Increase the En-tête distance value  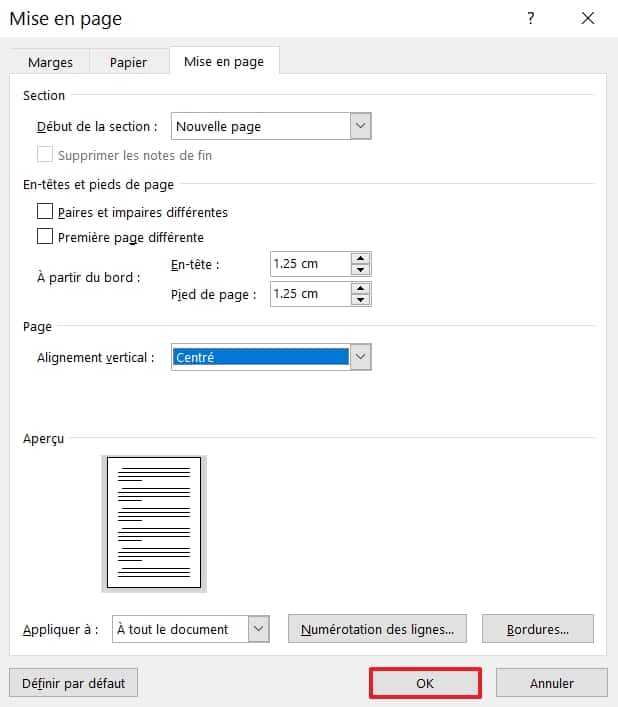(361, 258)
